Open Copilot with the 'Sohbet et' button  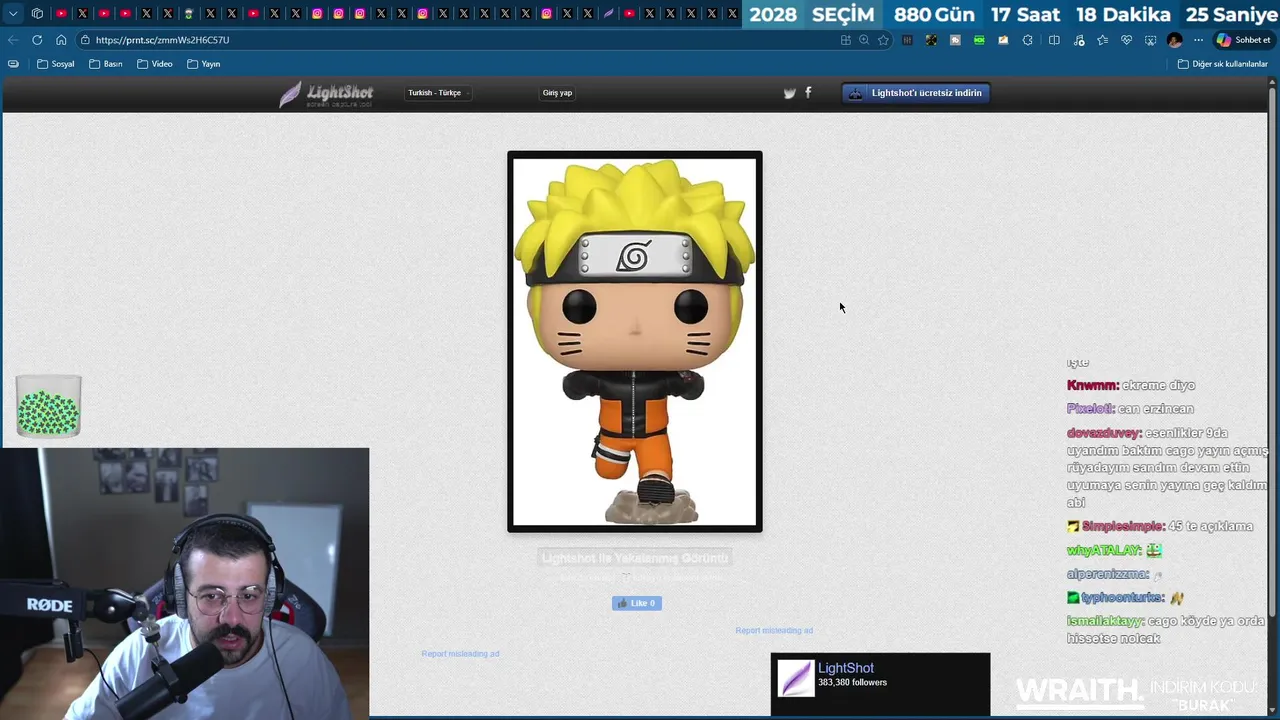(1243, 40)
